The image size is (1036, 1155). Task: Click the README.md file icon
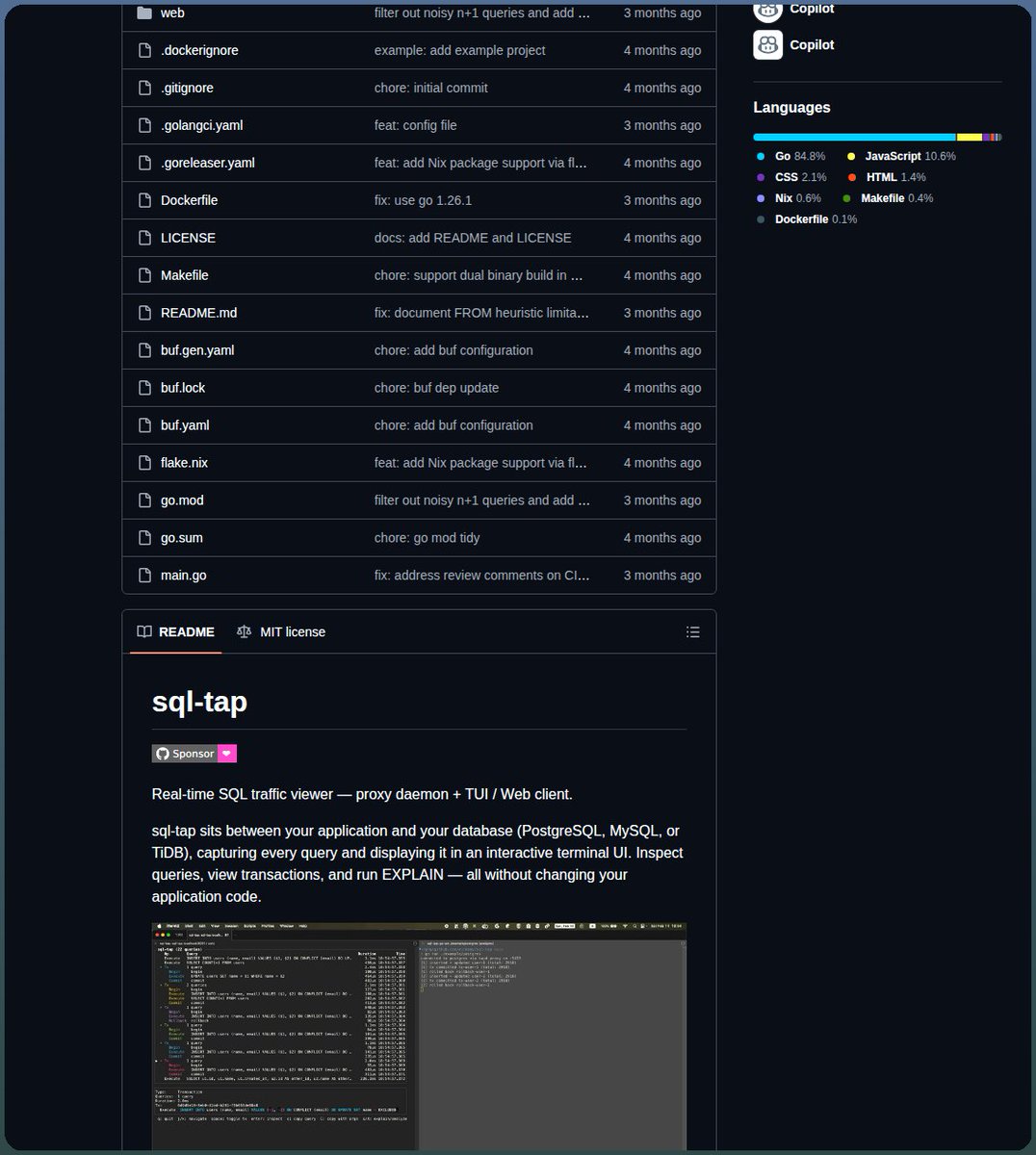[x=144, y=313]
